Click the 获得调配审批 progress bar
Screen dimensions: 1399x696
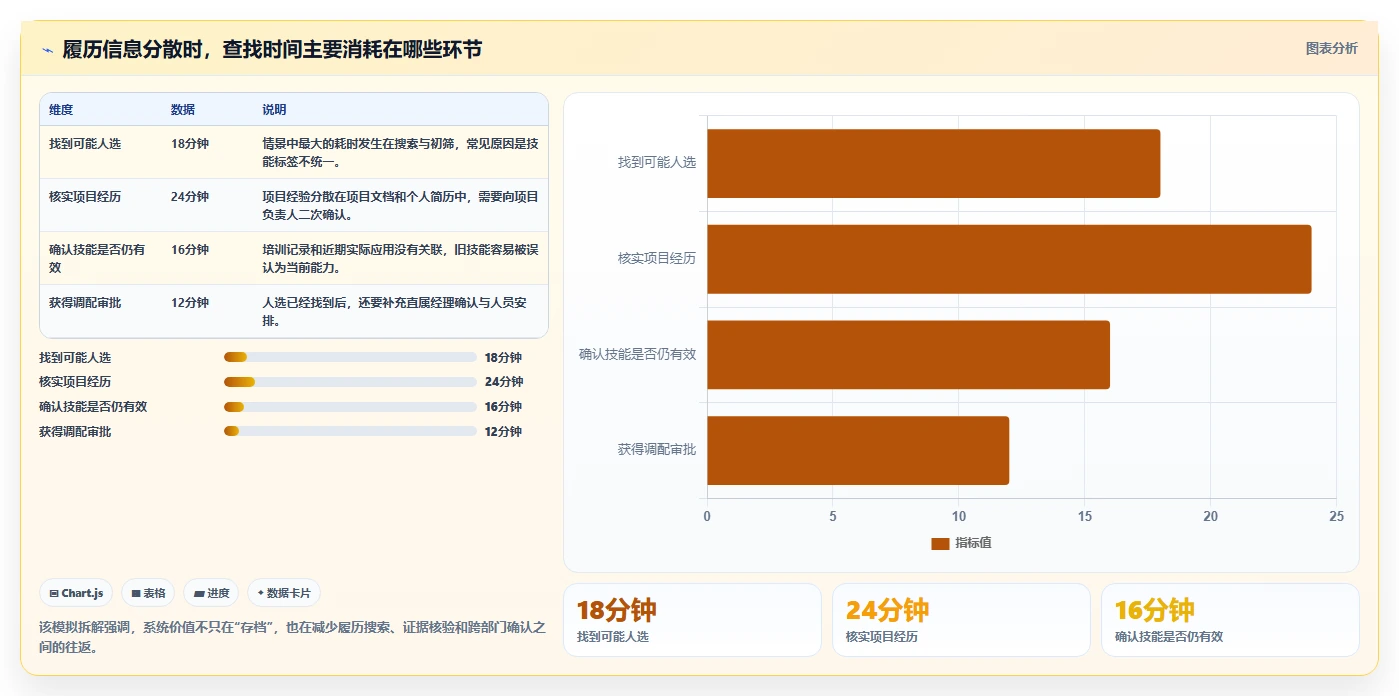click(350, 431)
